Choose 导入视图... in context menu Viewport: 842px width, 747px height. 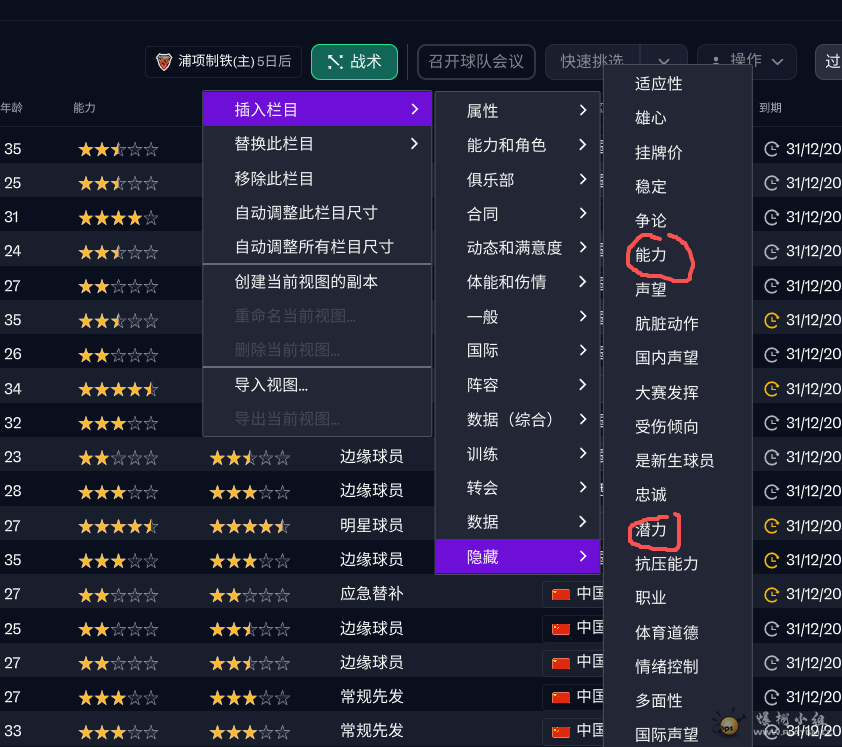271,384
